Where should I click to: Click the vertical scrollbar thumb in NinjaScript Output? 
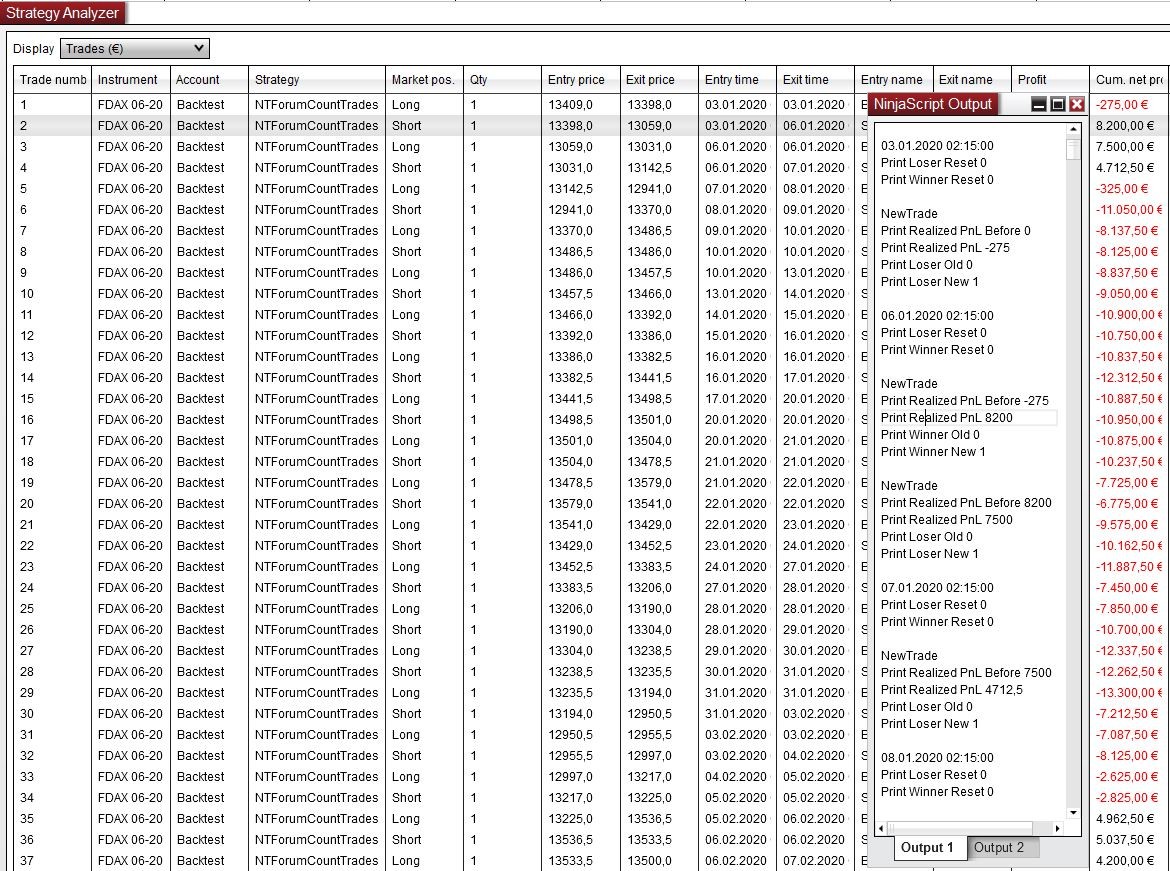(1073, 149)
